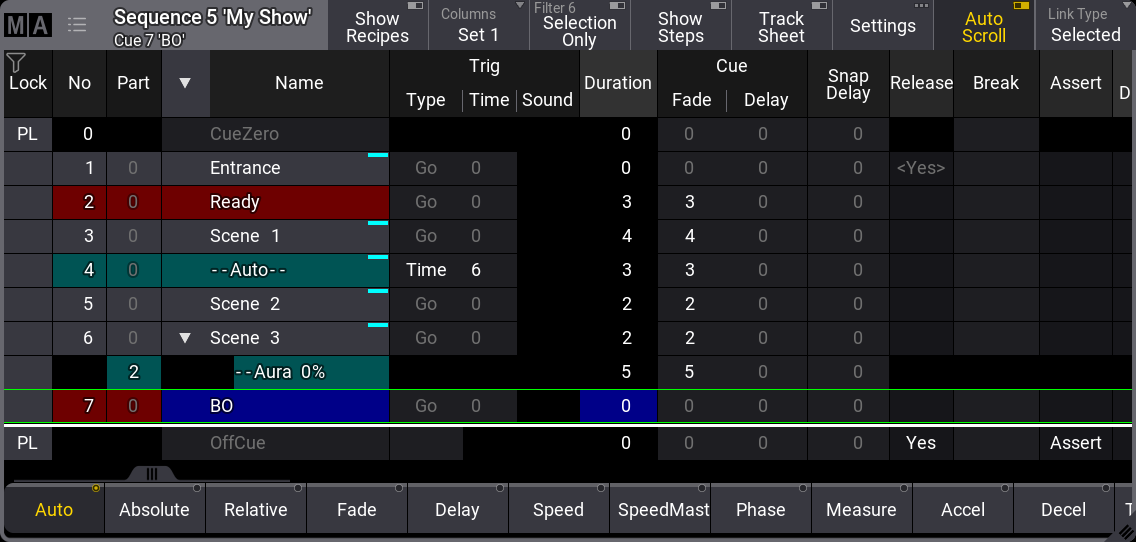Image resolution: width=1136 pixels, height=542 pixels.
Task: Click the Time trigger cell of cue 4
Action: (x=426, y=270)
